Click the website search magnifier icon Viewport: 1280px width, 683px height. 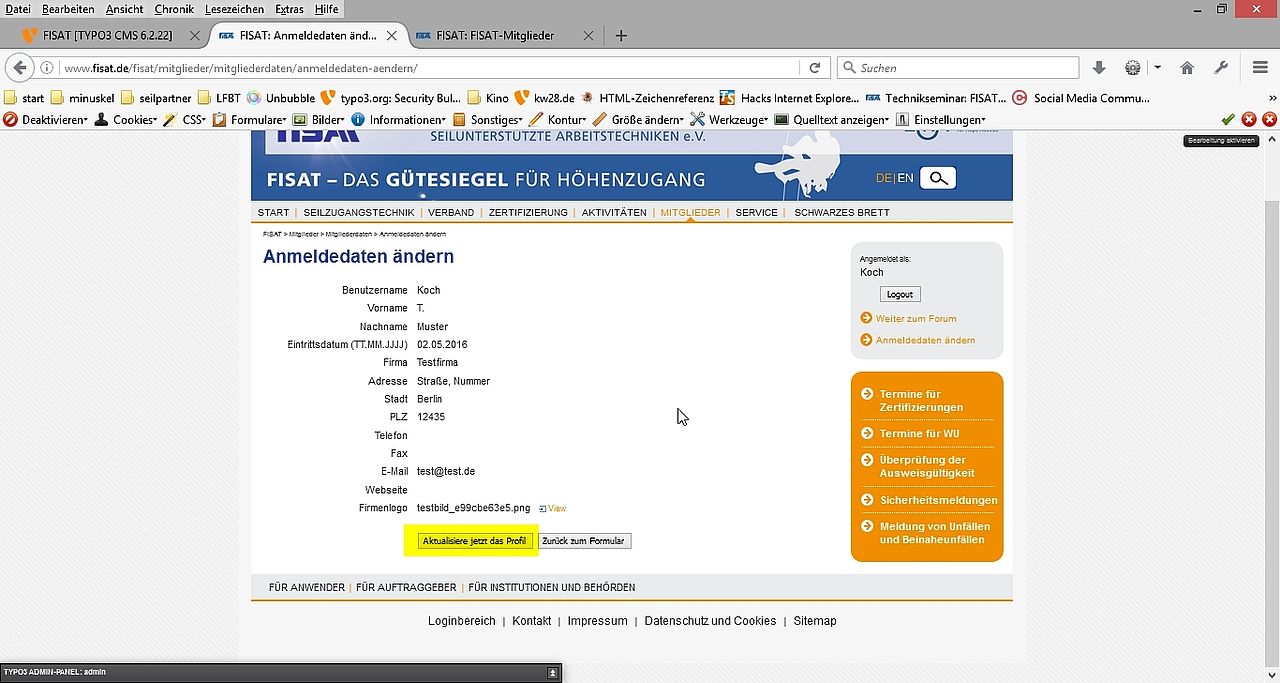938,178
